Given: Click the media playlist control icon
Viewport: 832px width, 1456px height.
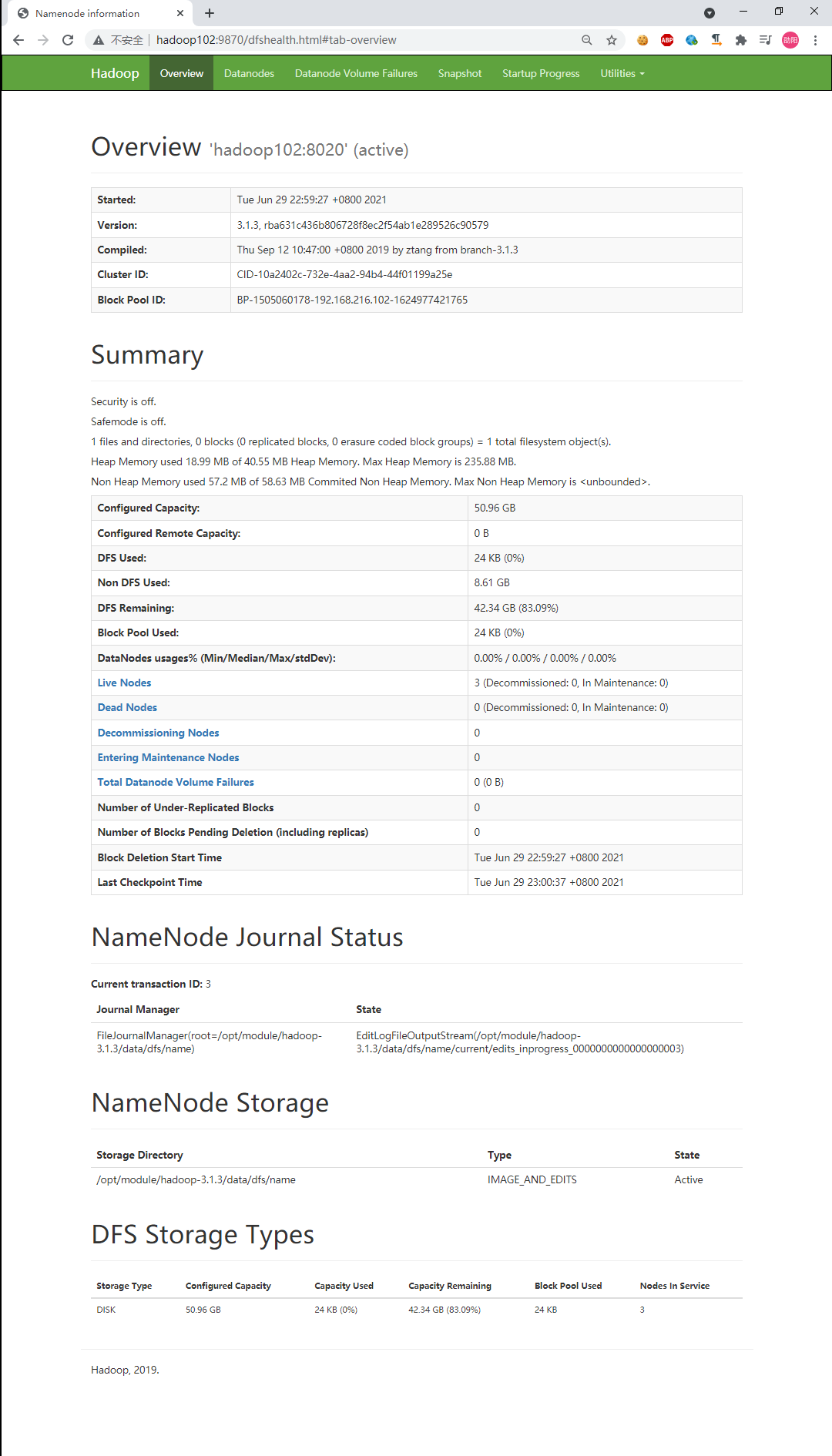Looking at the screenshot, I should point(765,40).
